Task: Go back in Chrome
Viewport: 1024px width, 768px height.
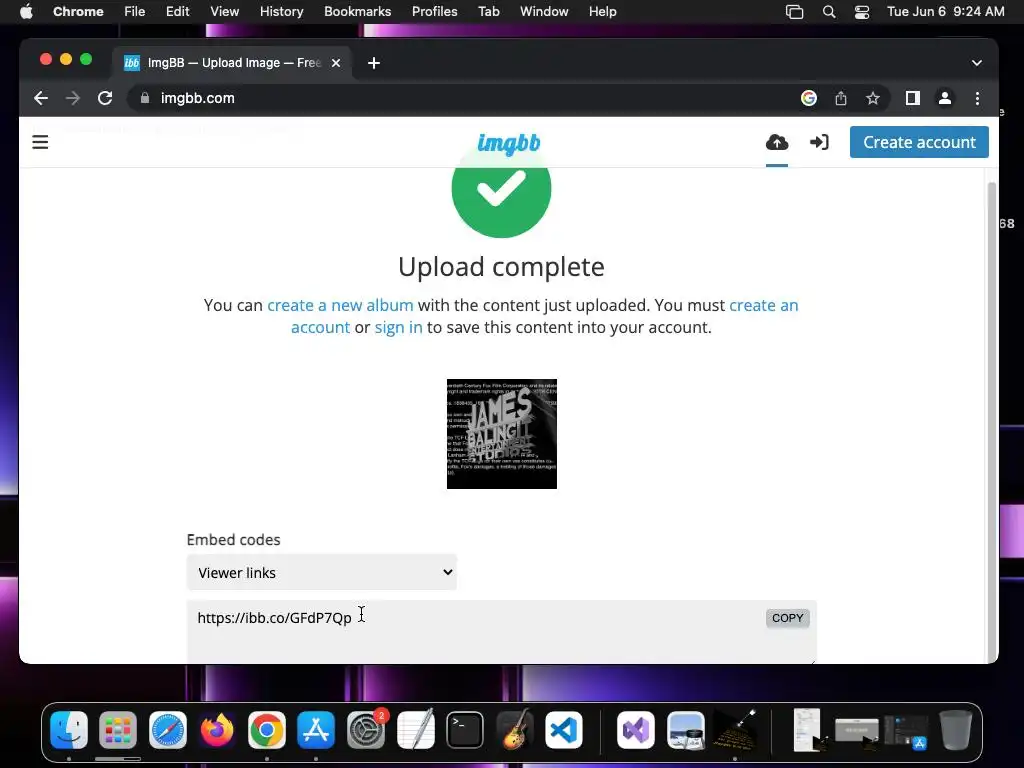Action: 40,98
